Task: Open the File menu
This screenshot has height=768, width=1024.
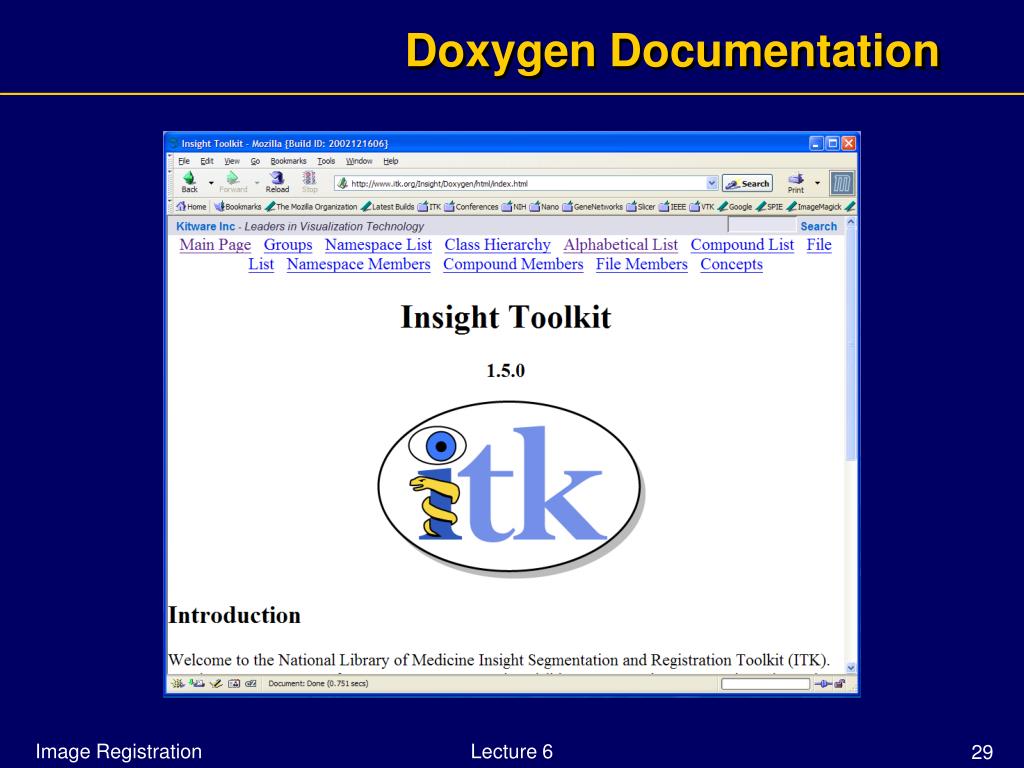Action: (184, 161)
